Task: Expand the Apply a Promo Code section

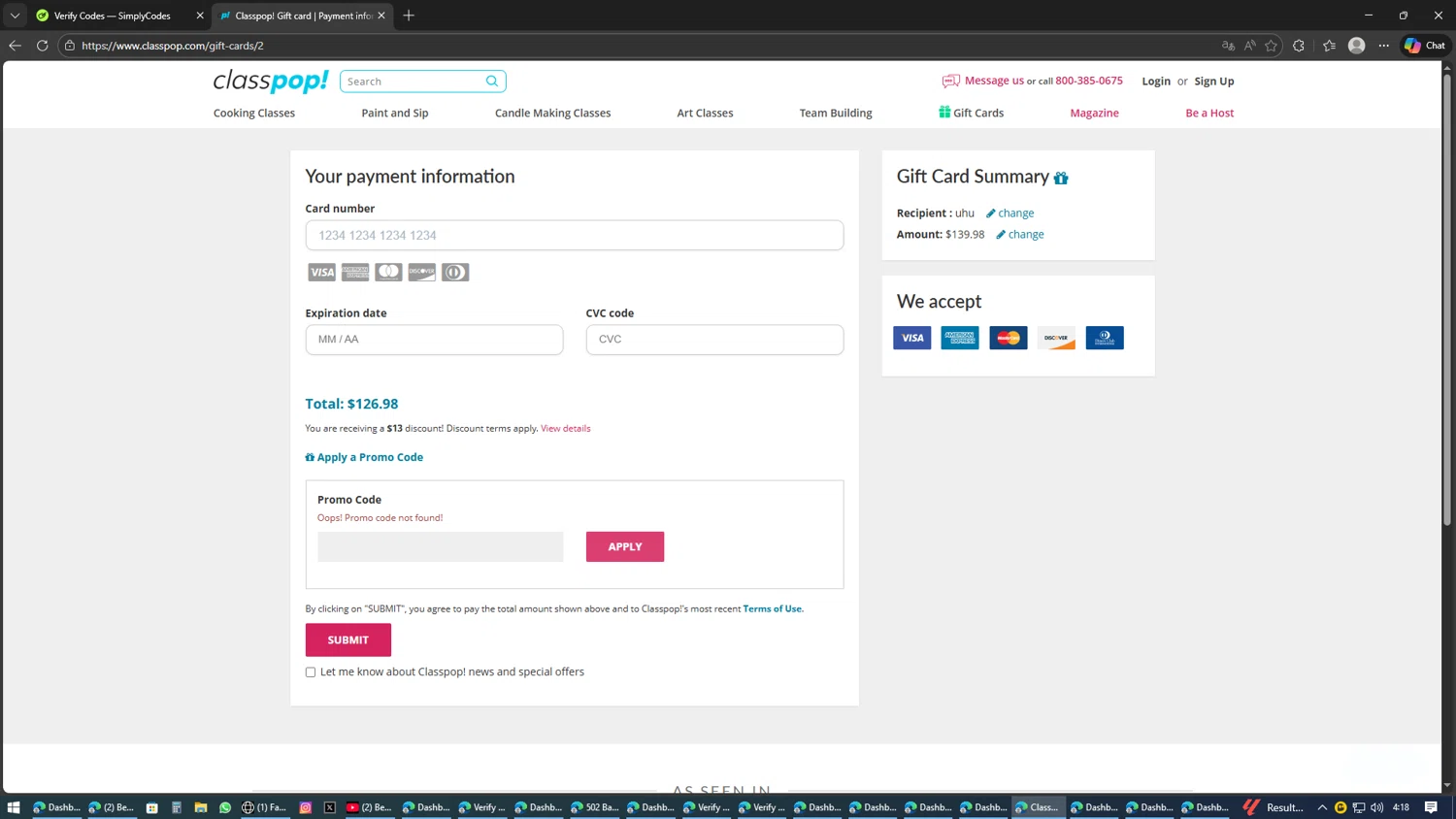Action: coord(364,457)
